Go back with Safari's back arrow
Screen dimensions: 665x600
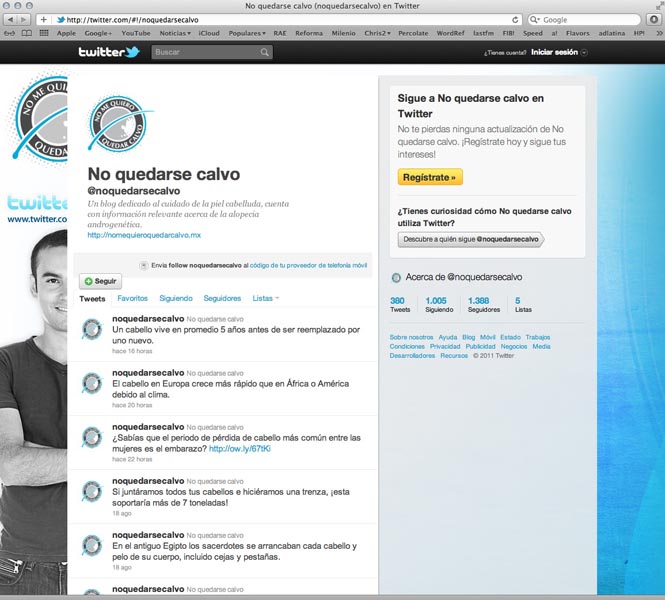click(x=10, y=20)
